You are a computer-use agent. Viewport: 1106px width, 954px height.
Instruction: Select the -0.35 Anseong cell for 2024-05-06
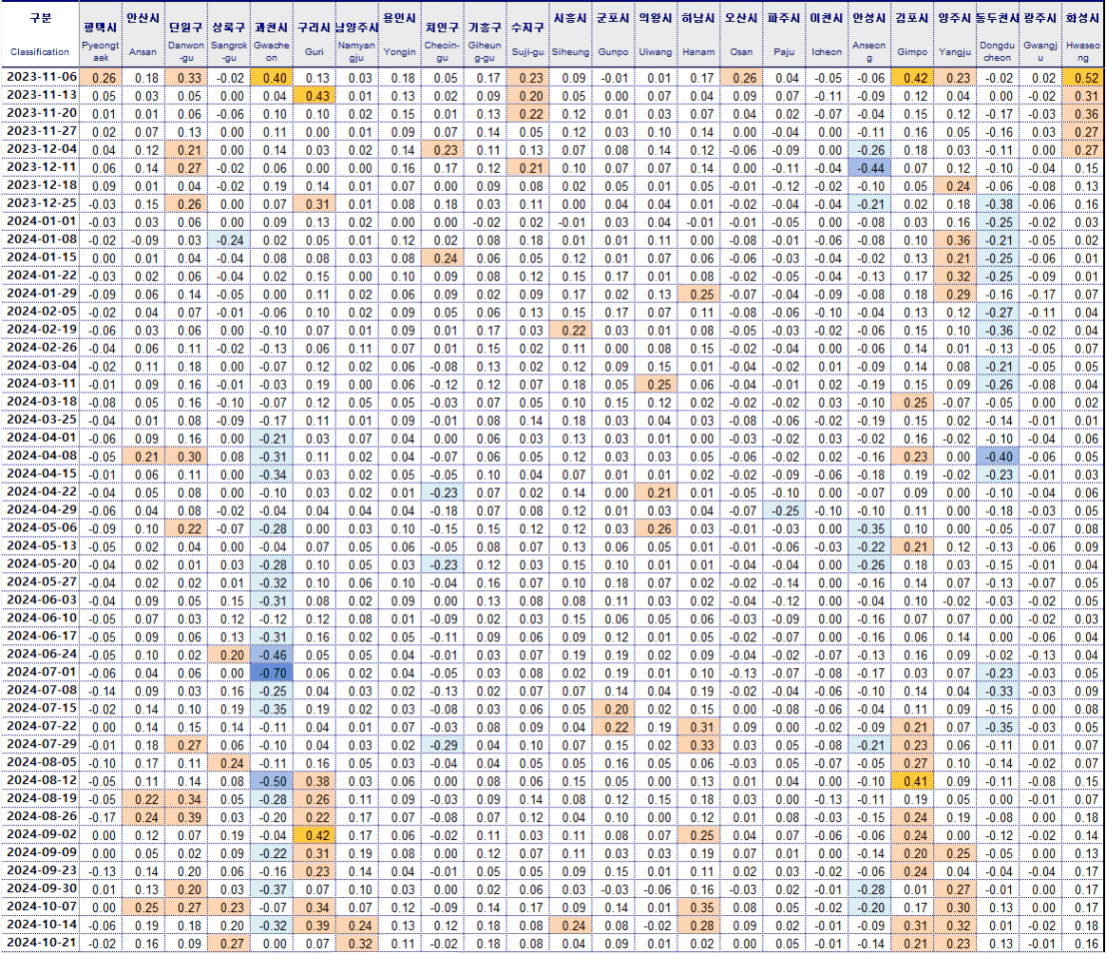coord(869,528)
